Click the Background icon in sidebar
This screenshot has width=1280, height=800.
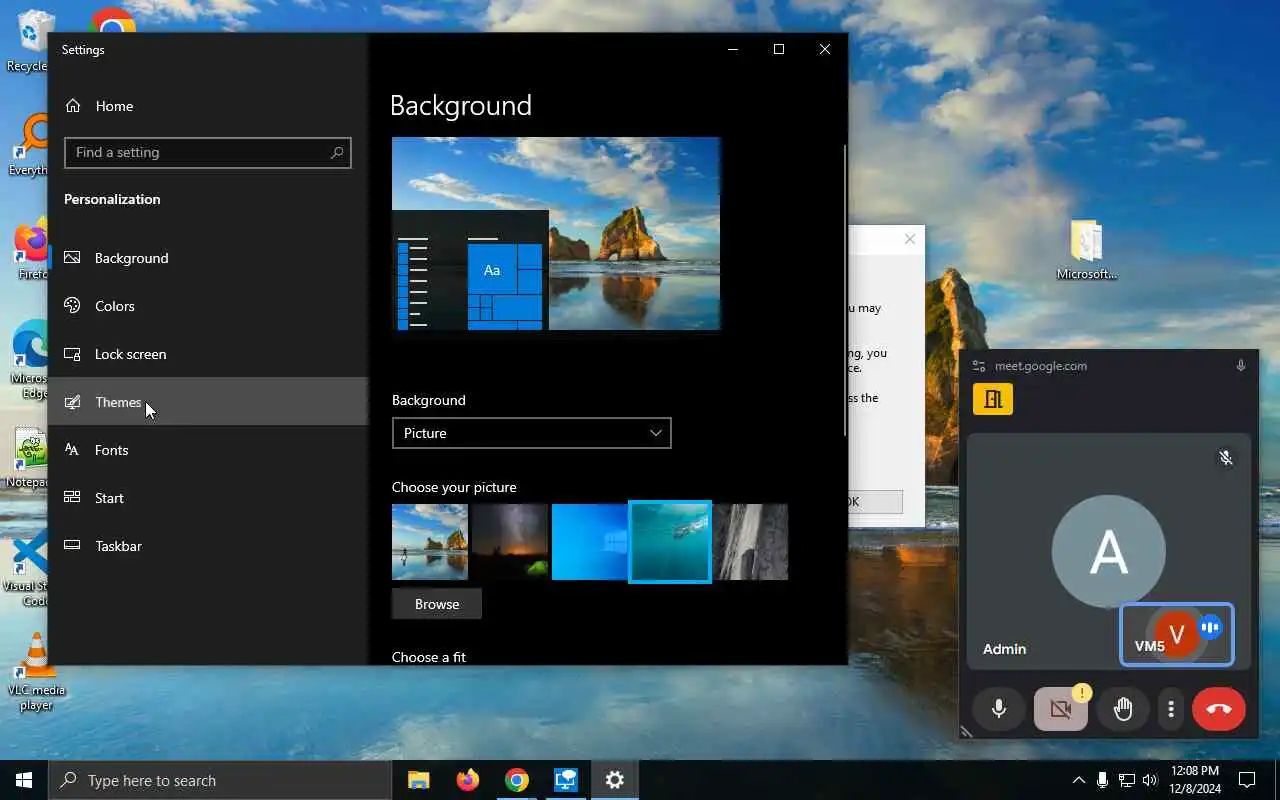click(72, 258)
